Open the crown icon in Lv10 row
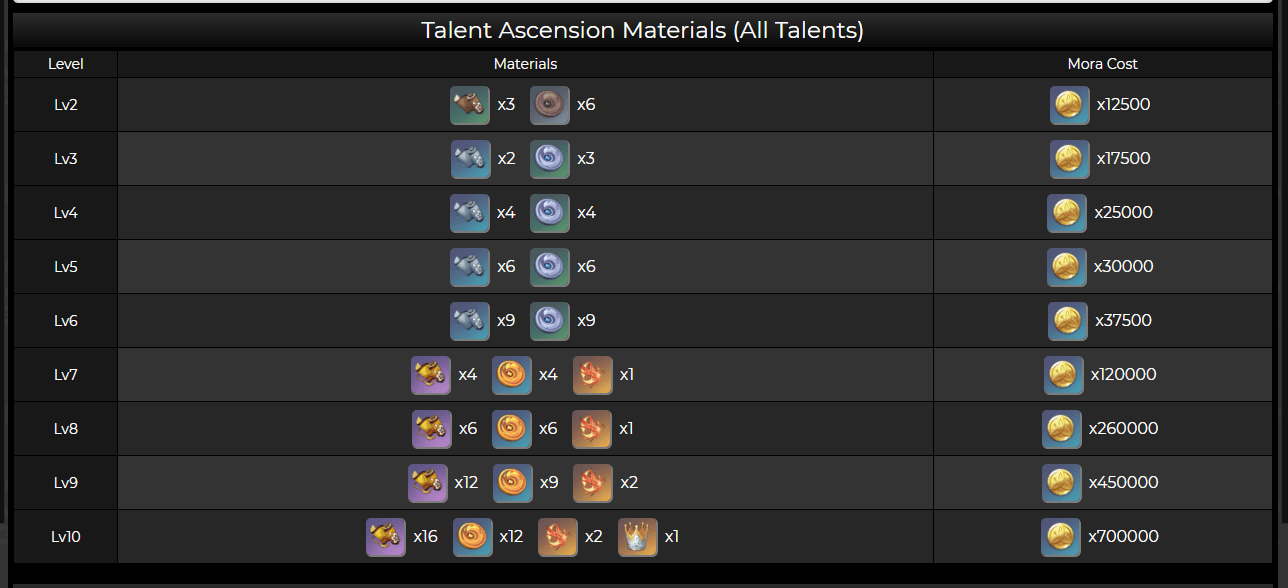 coord(638,536)
